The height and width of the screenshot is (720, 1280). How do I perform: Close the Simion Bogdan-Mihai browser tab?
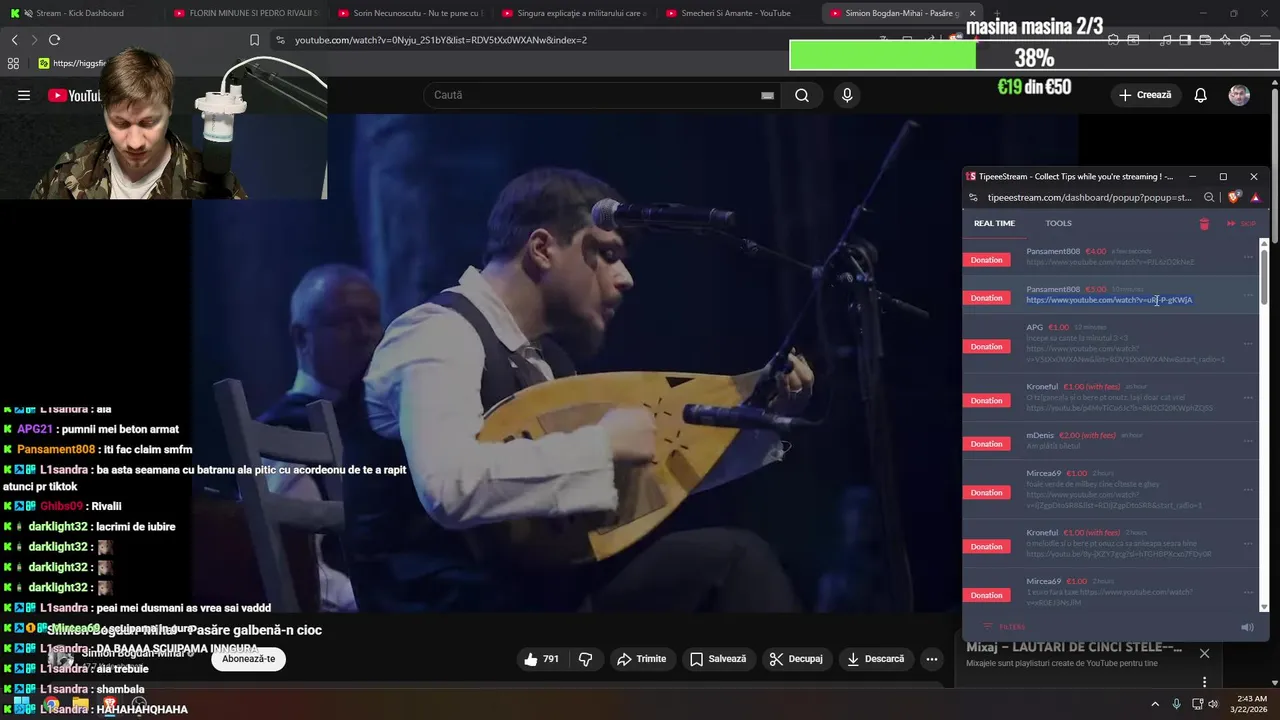coord(972,13)
